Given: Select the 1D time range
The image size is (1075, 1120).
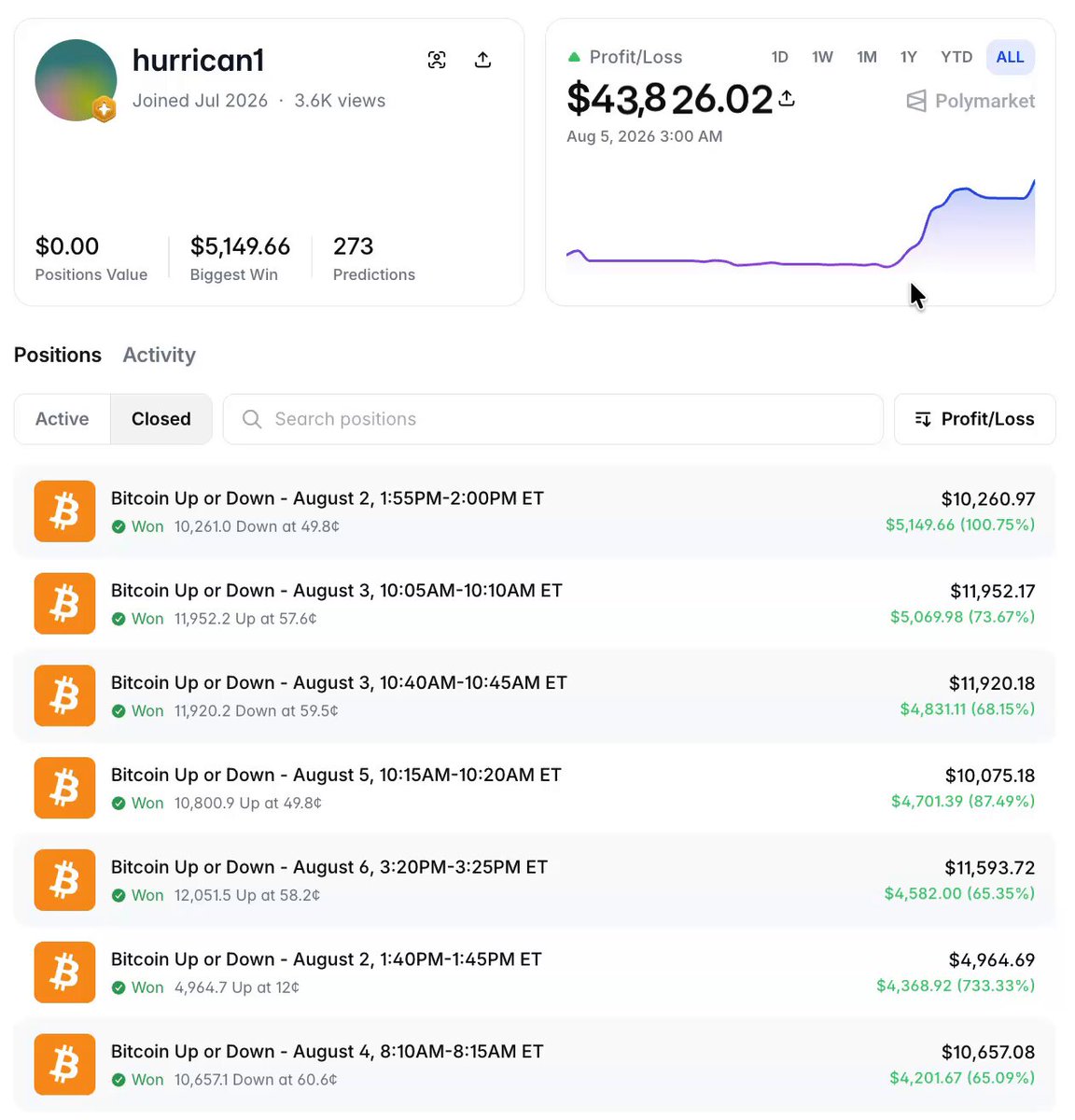Looking at the screenshot, I should pos(780,57).
